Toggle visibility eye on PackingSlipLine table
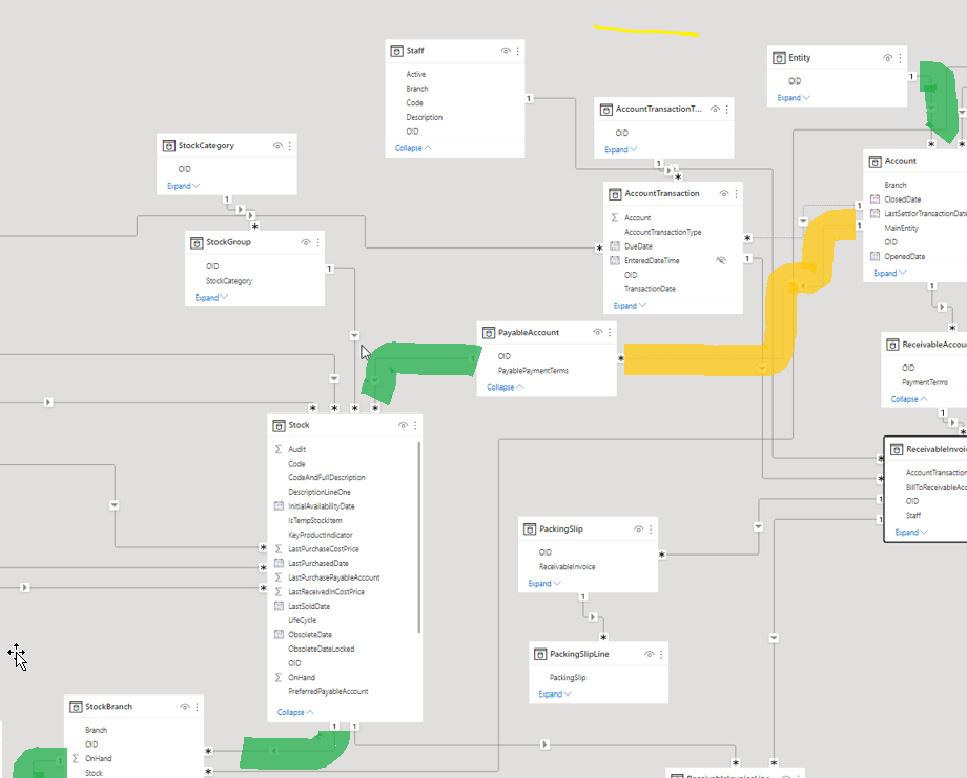The image size is (967, 778). point(648,654)
